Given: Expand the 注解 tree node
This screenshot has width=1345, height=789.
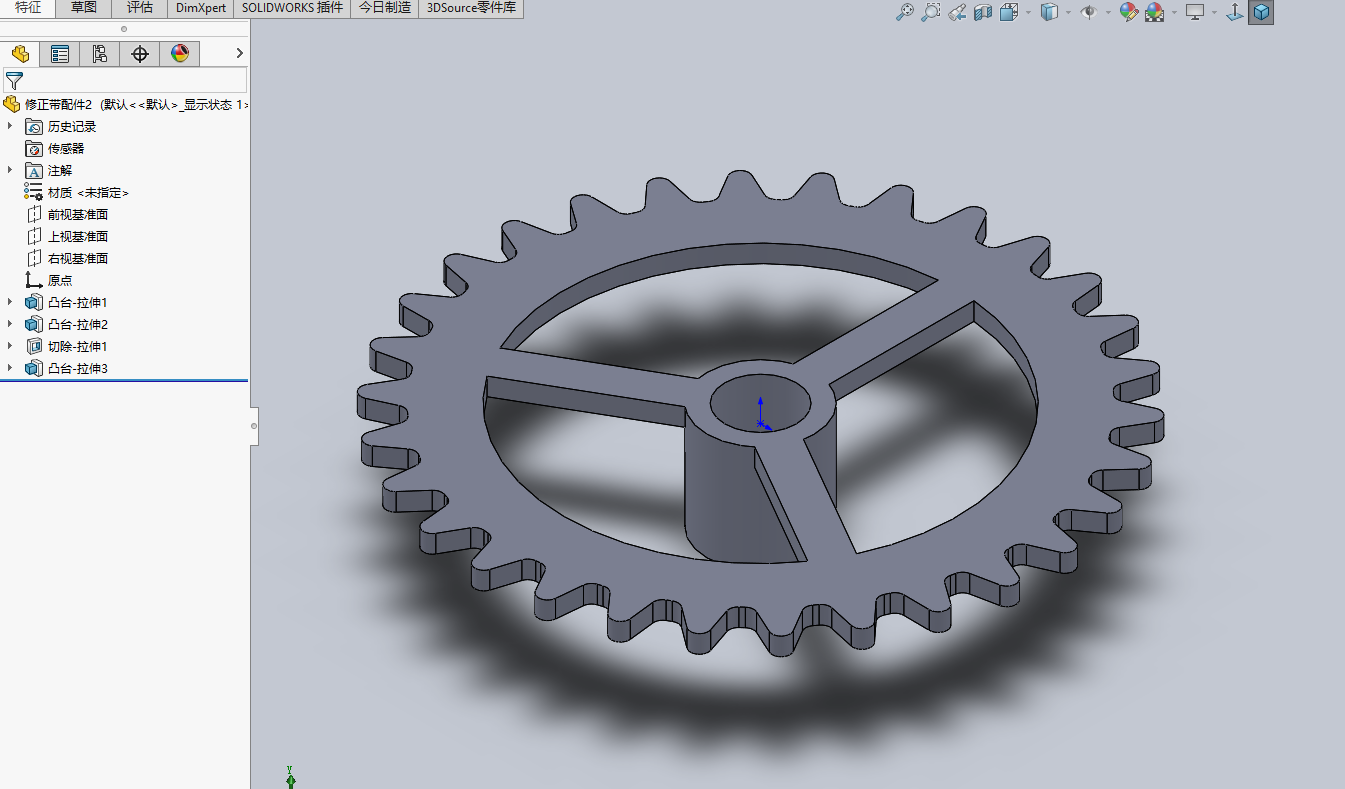Looking at the screenshot, I should [10, 171].
